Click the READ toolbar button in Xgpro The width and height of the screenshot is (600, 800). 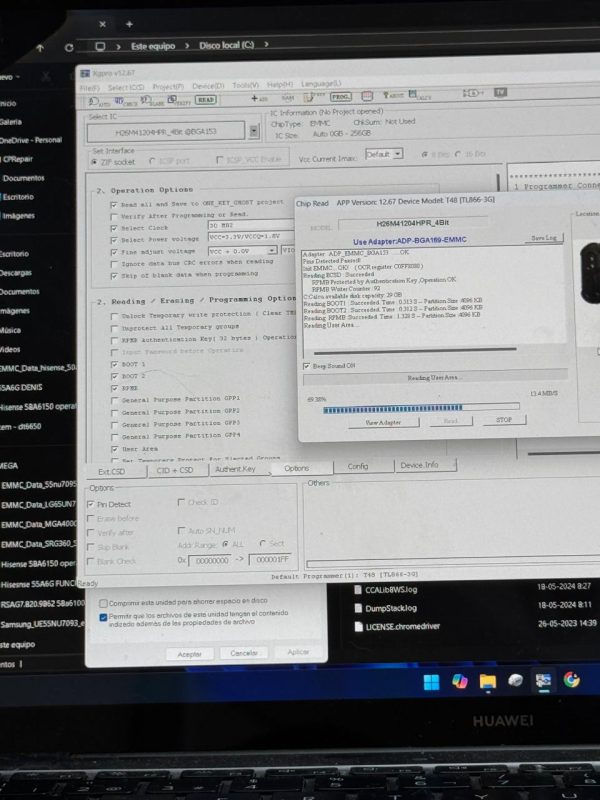tap(206, 99)
